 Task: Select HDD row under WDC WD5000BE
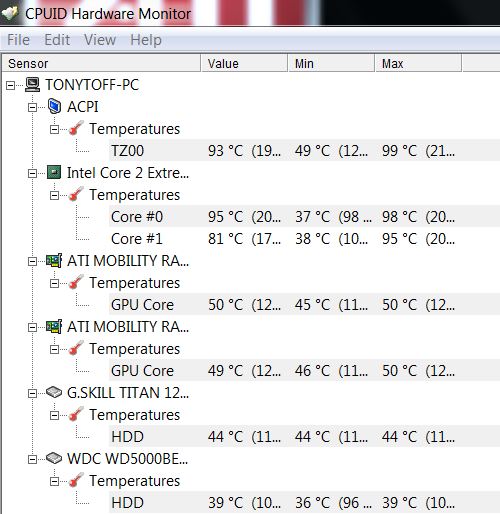304,503
